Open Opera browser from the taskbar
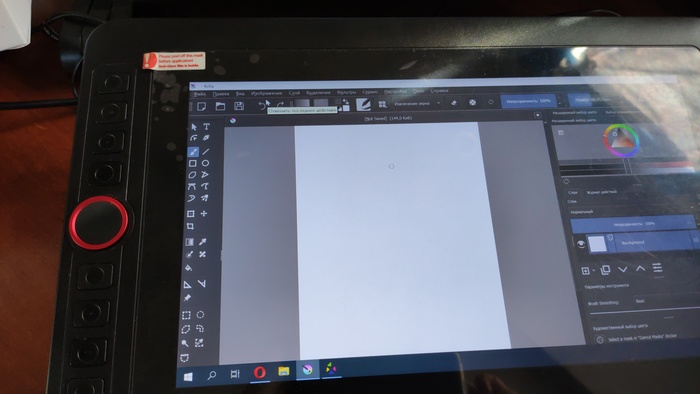The width and height of the screenshot is (700, 394). 259,372
